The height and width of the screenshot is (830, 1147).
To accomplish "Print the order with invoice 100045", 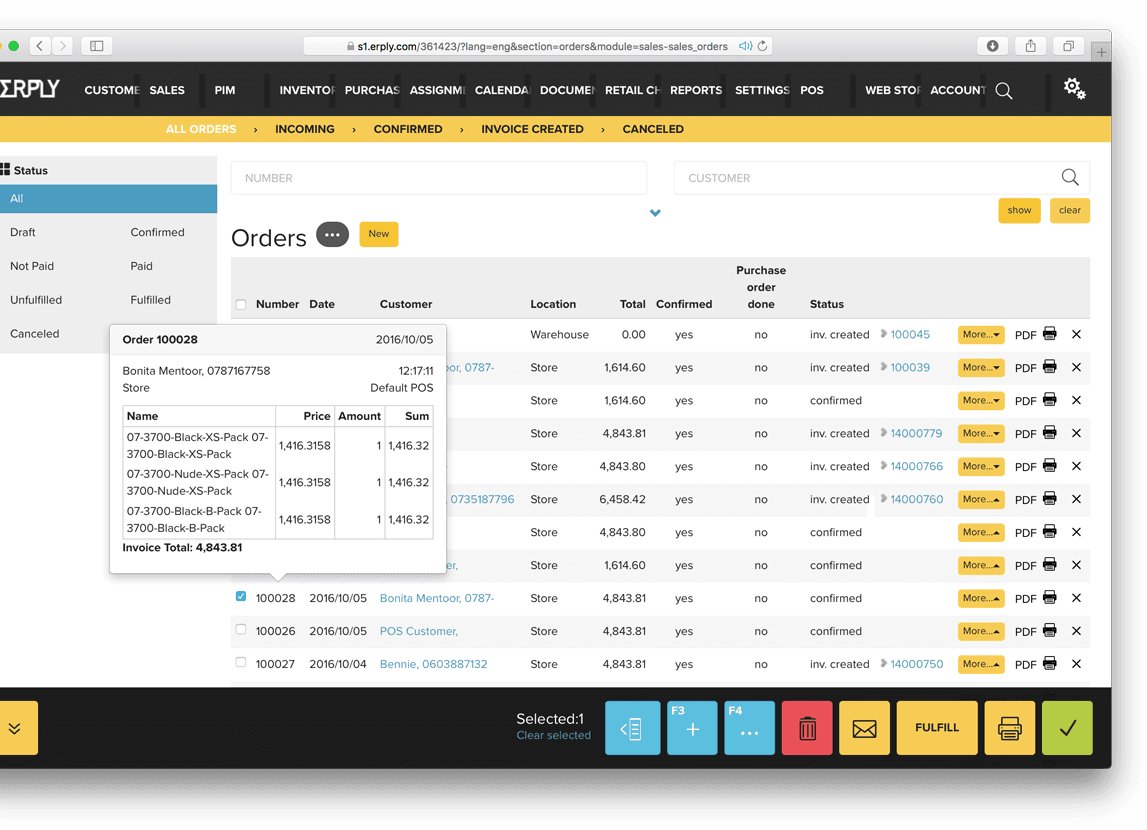I will coord(1050,334).
